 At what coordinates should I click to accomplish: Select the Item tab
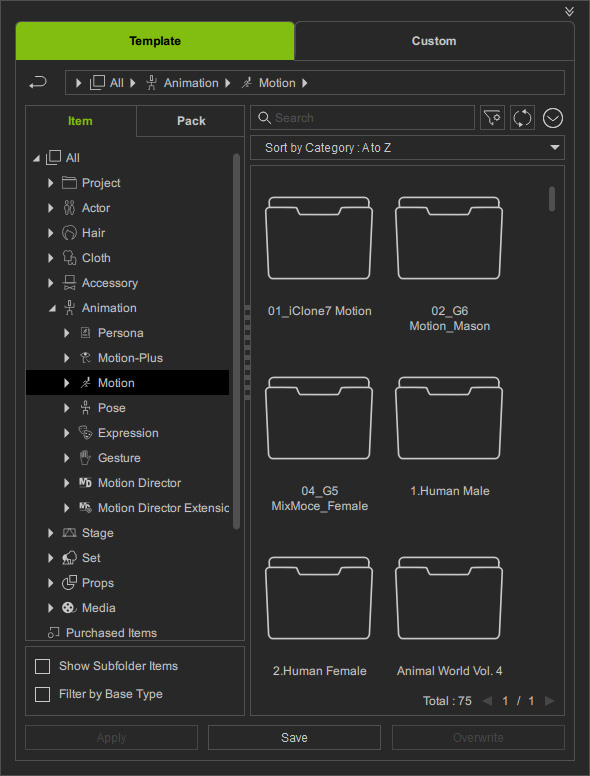80,121
